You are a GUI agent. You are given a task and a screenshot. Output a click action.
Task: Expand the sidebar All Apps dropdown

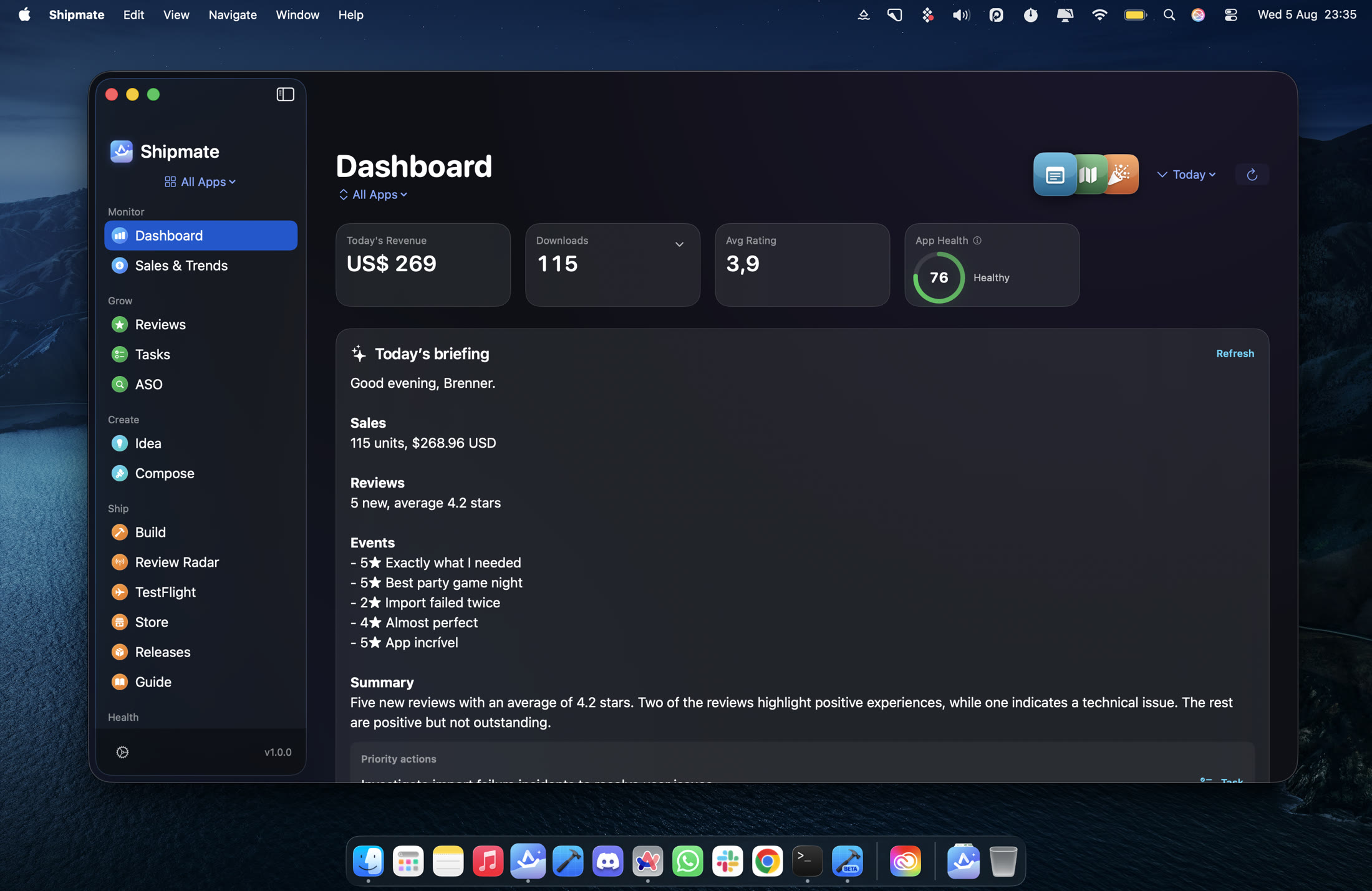click(x=200, y=181)
